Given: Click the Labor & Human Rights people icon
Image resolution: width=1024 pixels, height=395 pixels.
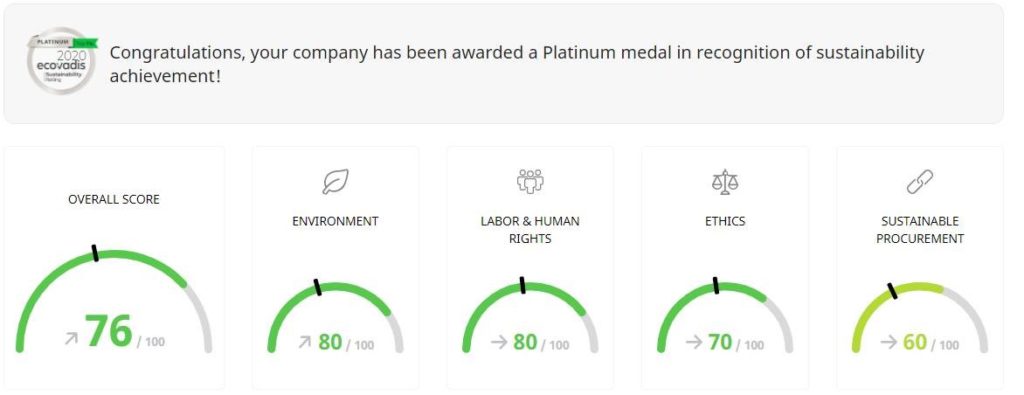Looking at the screenshot, I should tap(530, 182).
